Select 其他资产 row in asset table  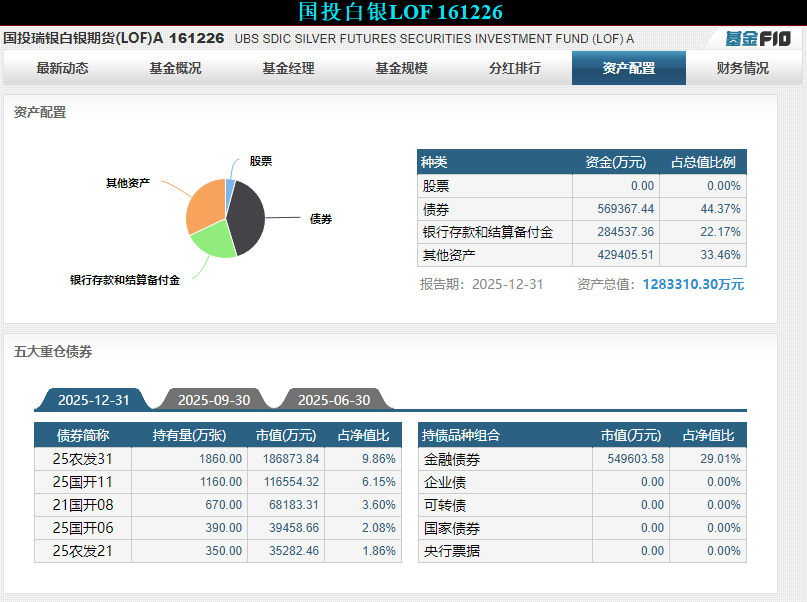[x=582, y=255]
